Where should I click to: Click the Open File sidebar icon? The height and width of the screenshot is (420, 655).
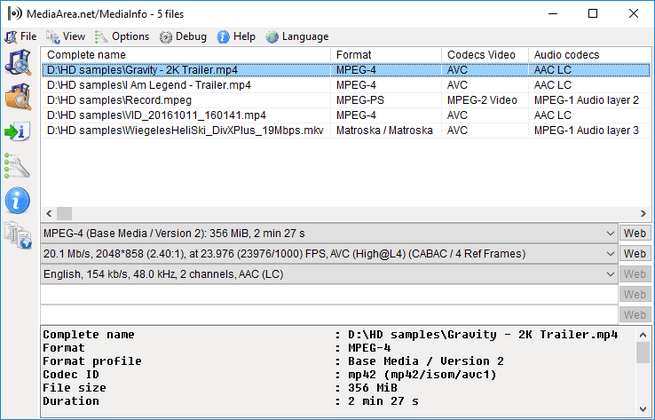(x=18, y=62)
